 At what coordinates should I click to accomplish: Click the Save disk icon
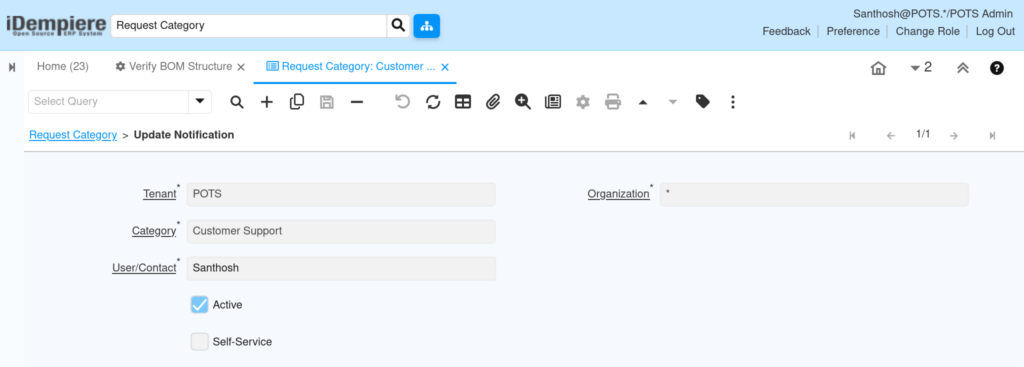327,102
